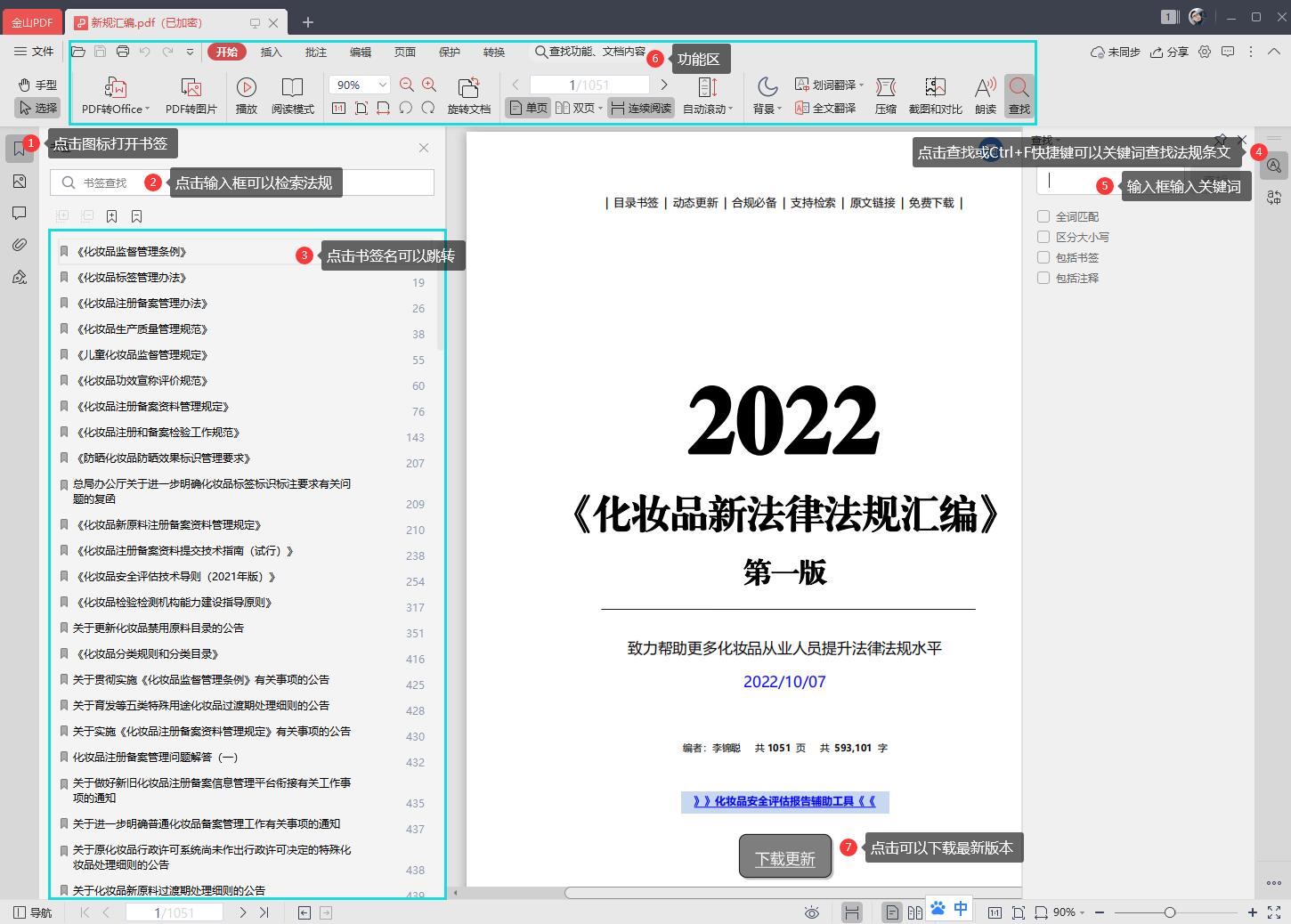
Task: Jump to last page in status bar
Action: [x=264, y=912]
